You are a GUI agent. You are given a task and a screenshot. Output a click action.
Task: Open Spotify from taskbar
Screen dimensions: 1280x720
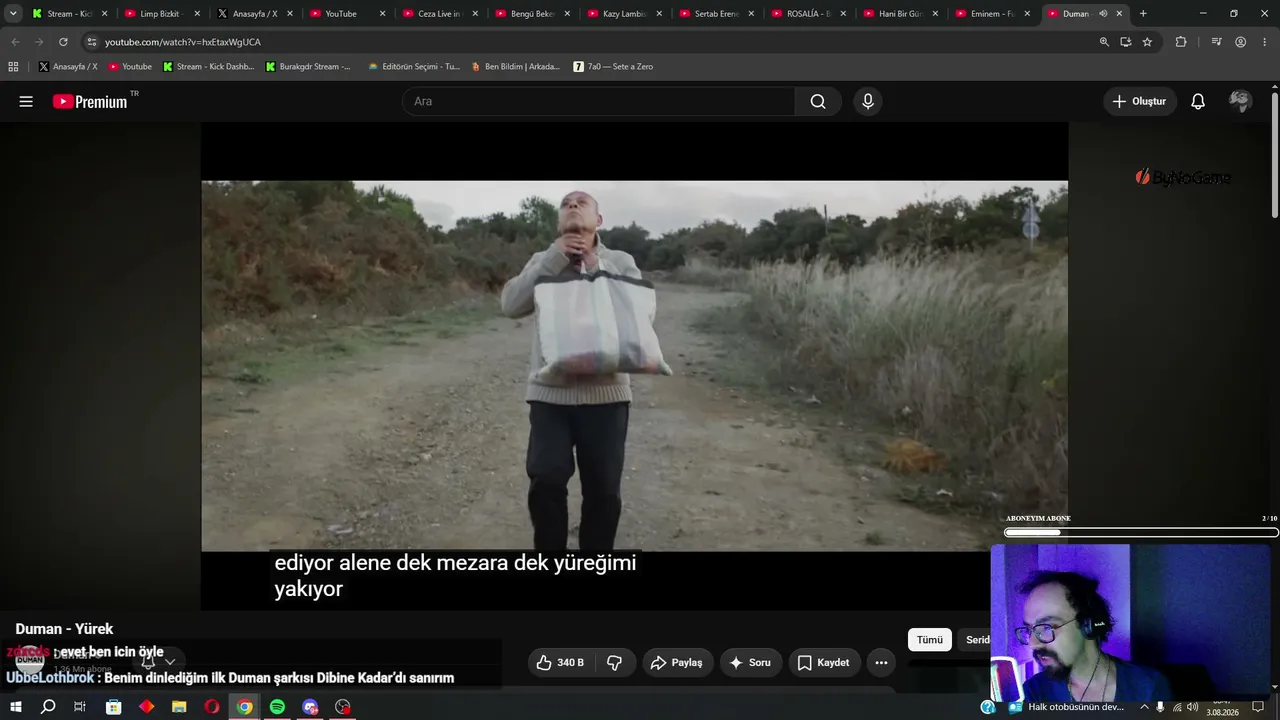277,707
